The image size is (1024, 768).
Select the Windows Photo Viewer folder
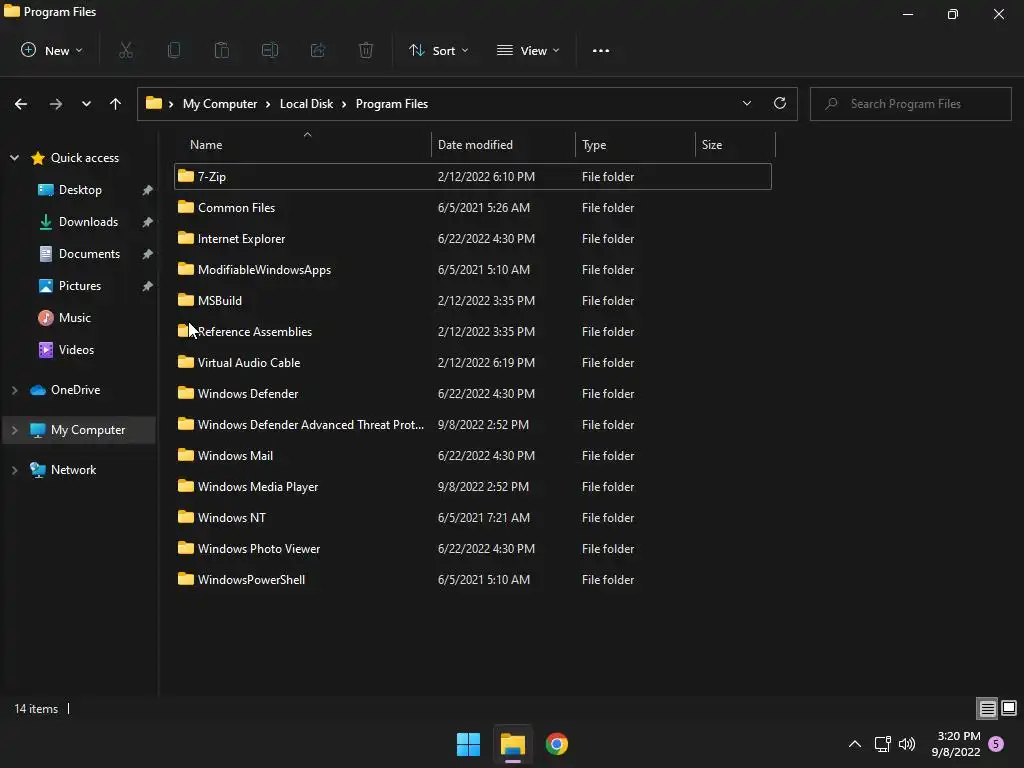473,549
